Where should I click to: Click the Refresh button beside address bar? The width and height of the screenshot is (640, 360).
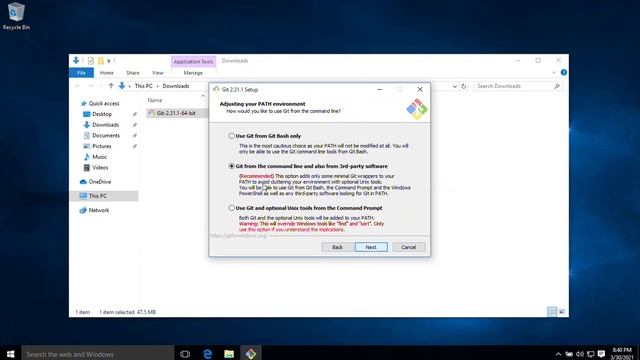click(x=464, y=87)
